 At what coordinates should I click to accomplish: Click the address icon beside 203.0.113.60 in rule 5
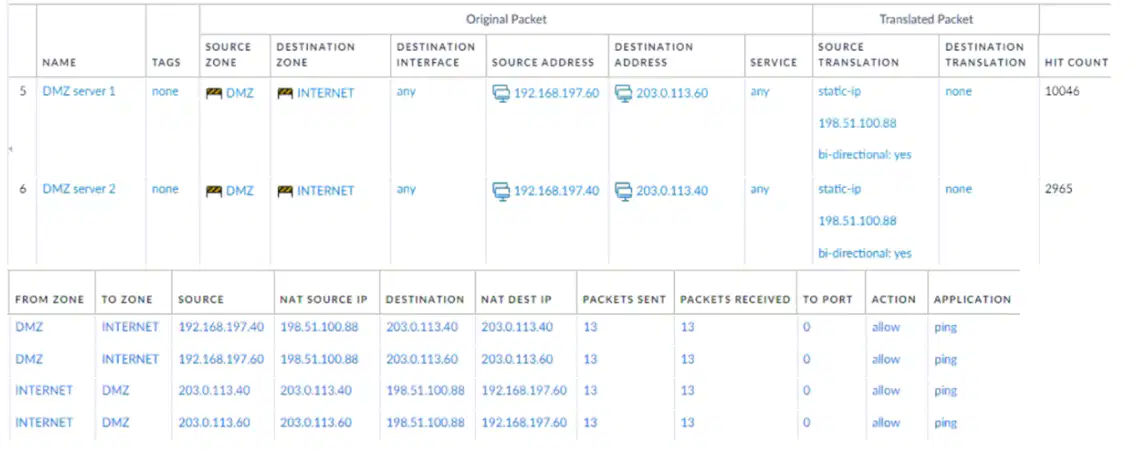(x=624, y=93)
